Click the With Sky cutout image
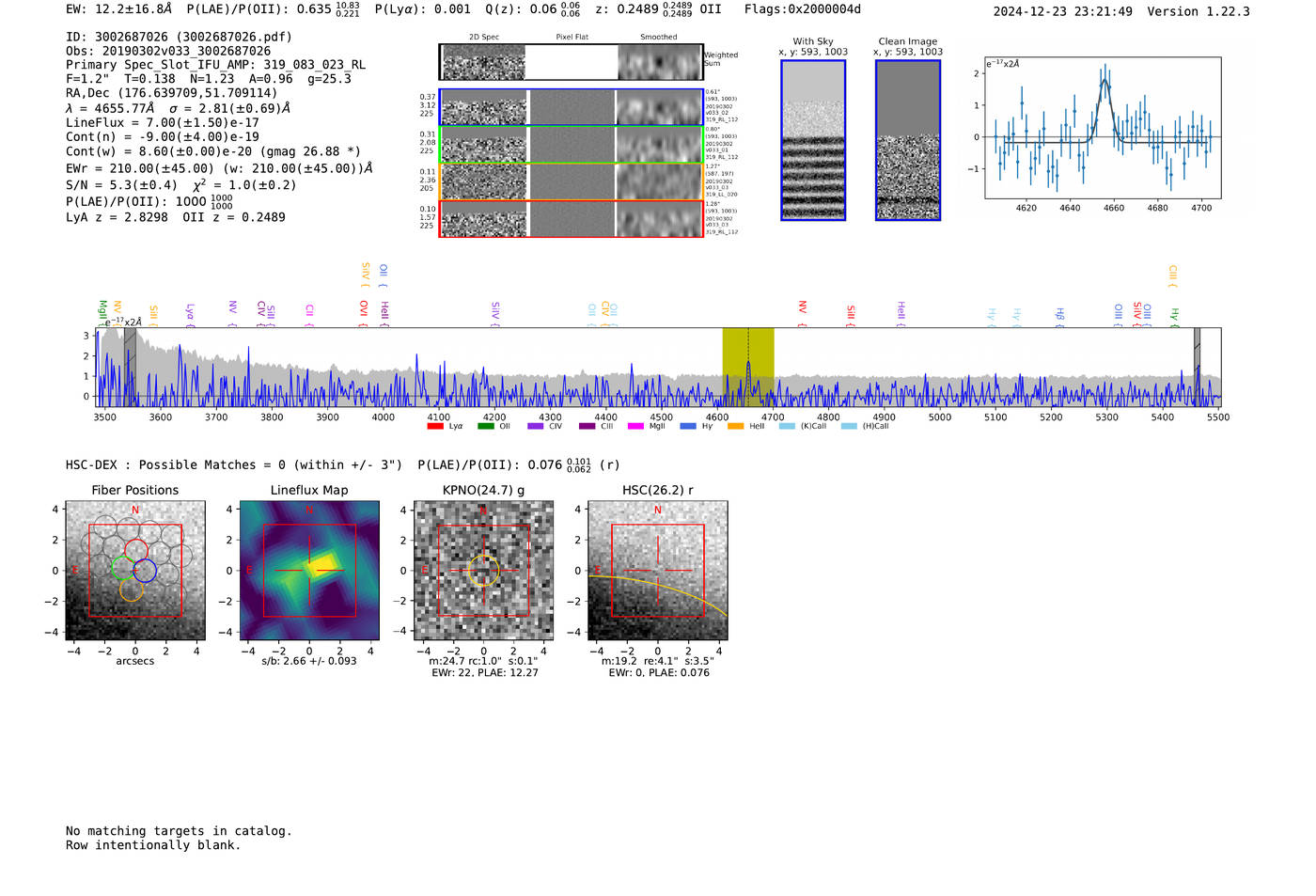This screenshot has height=896, width=1316. click(813, 140)
